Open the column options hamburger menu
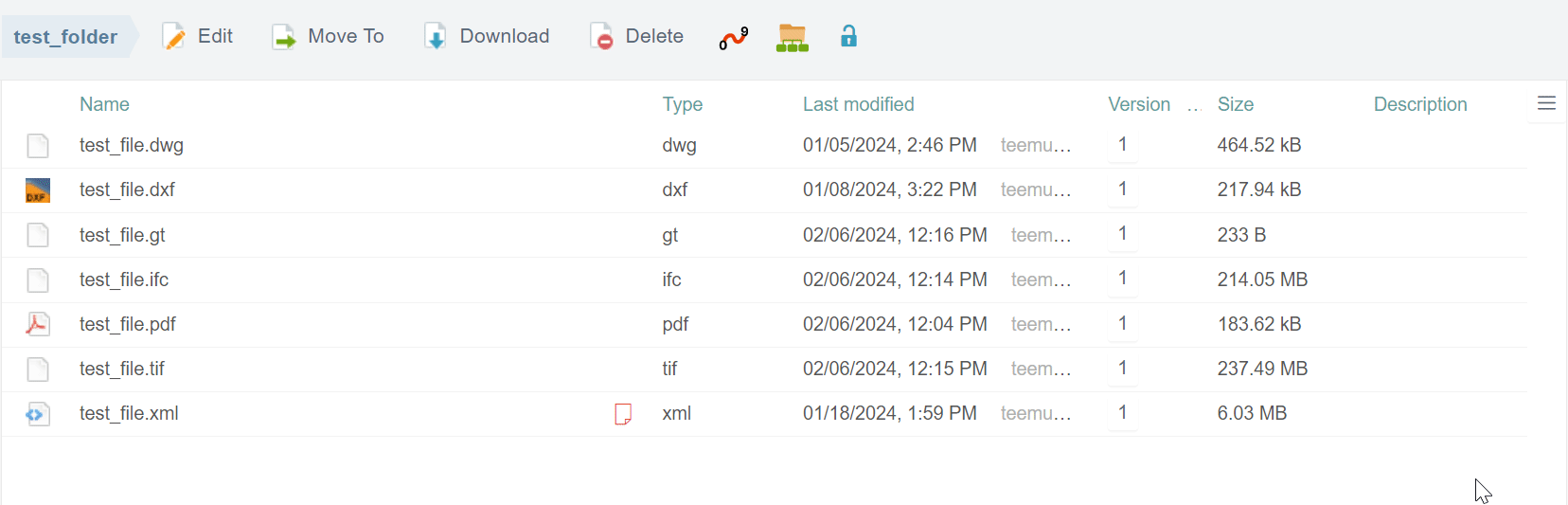 pos(1546,103)
